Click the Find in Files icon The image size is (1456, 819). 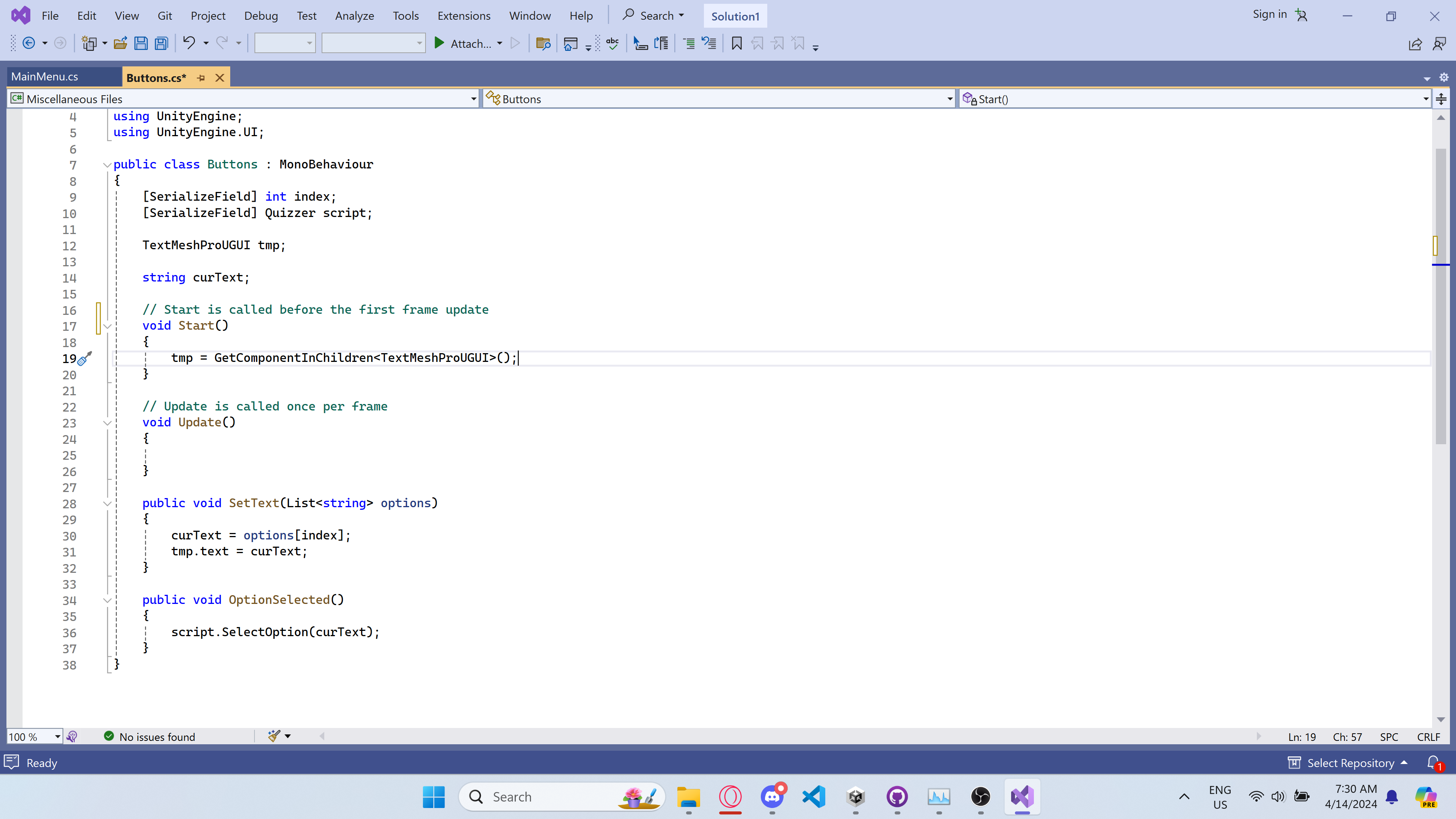543,44
